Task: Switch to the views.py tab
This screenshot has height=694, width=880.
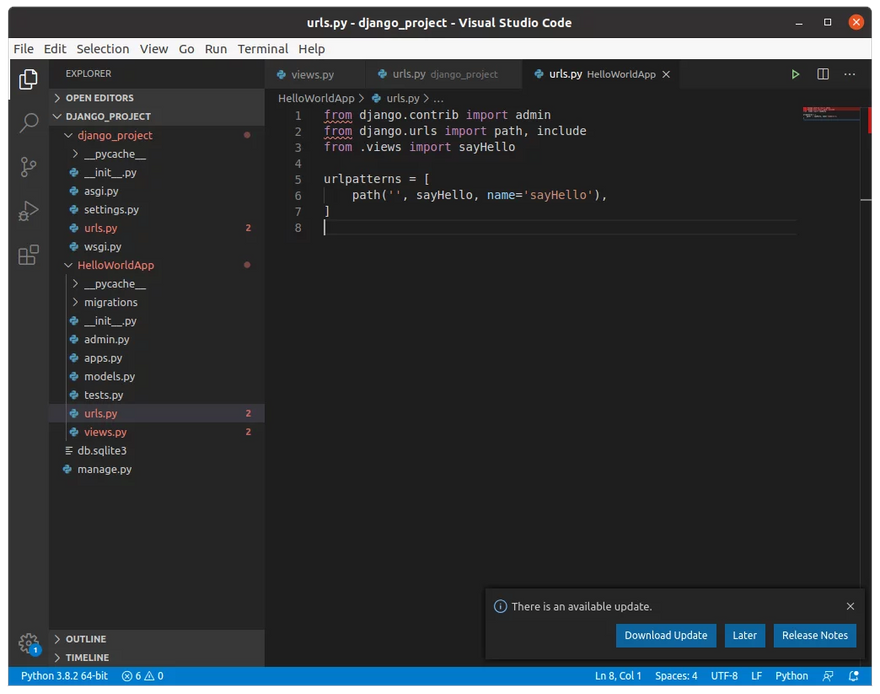Action: point(312,75)
